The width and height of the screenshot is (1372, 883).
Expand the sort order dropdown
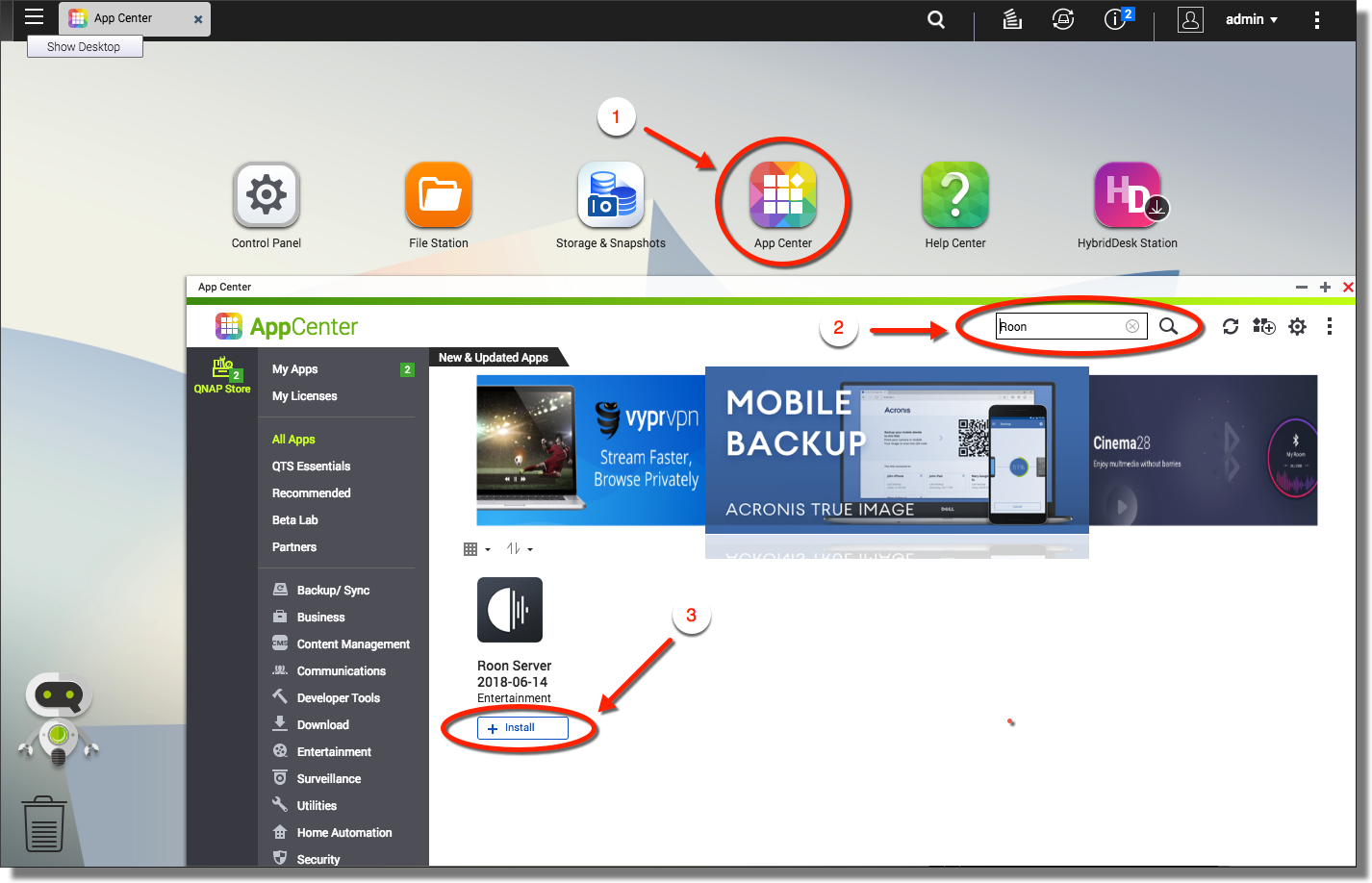pos(520,549)
